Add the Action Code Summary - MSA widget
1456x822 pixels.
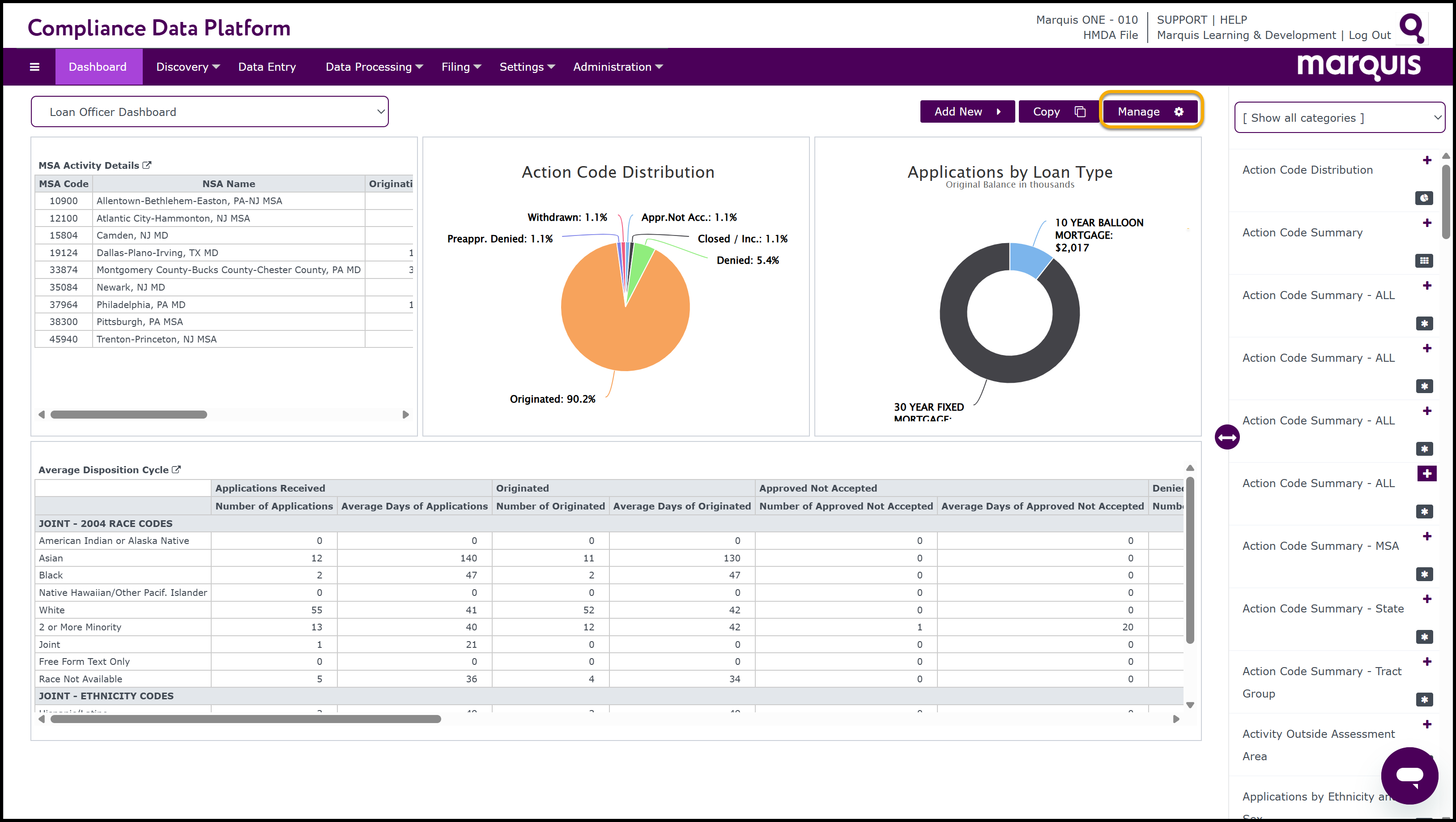click(x=1426, y=536)
